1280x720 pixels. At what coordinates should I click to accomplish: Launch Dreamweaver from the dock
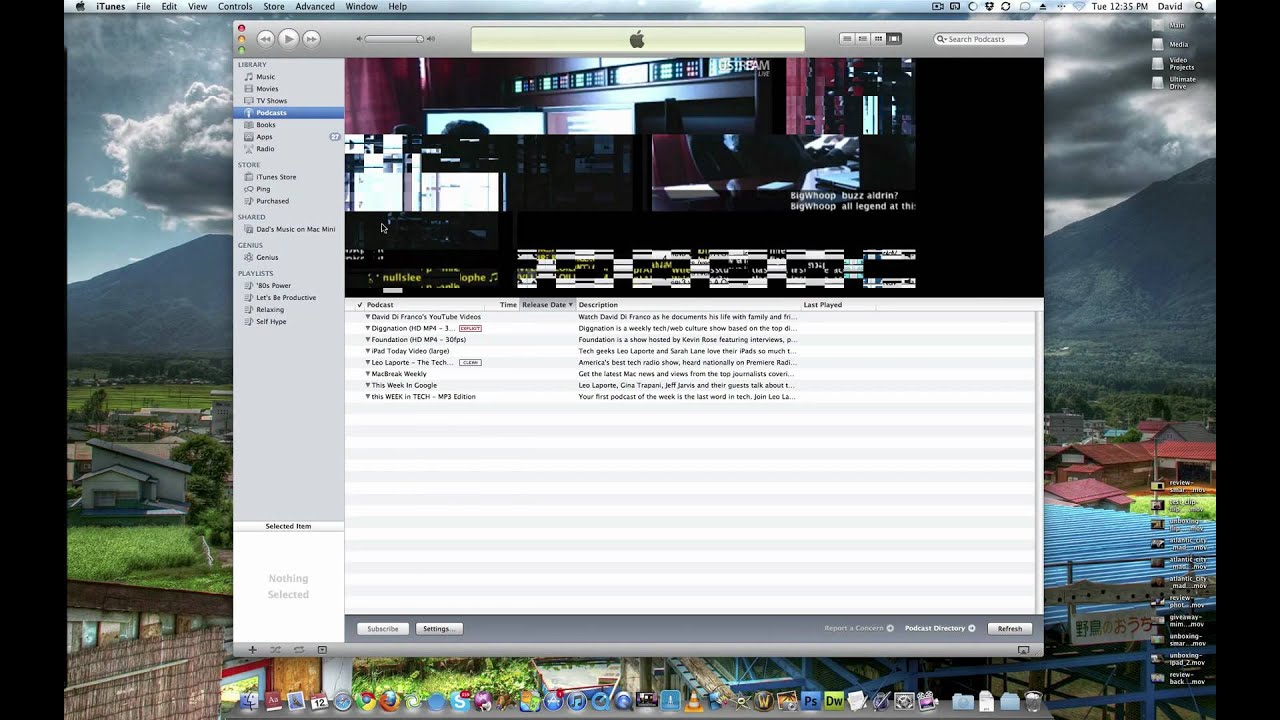coord(834,702)
